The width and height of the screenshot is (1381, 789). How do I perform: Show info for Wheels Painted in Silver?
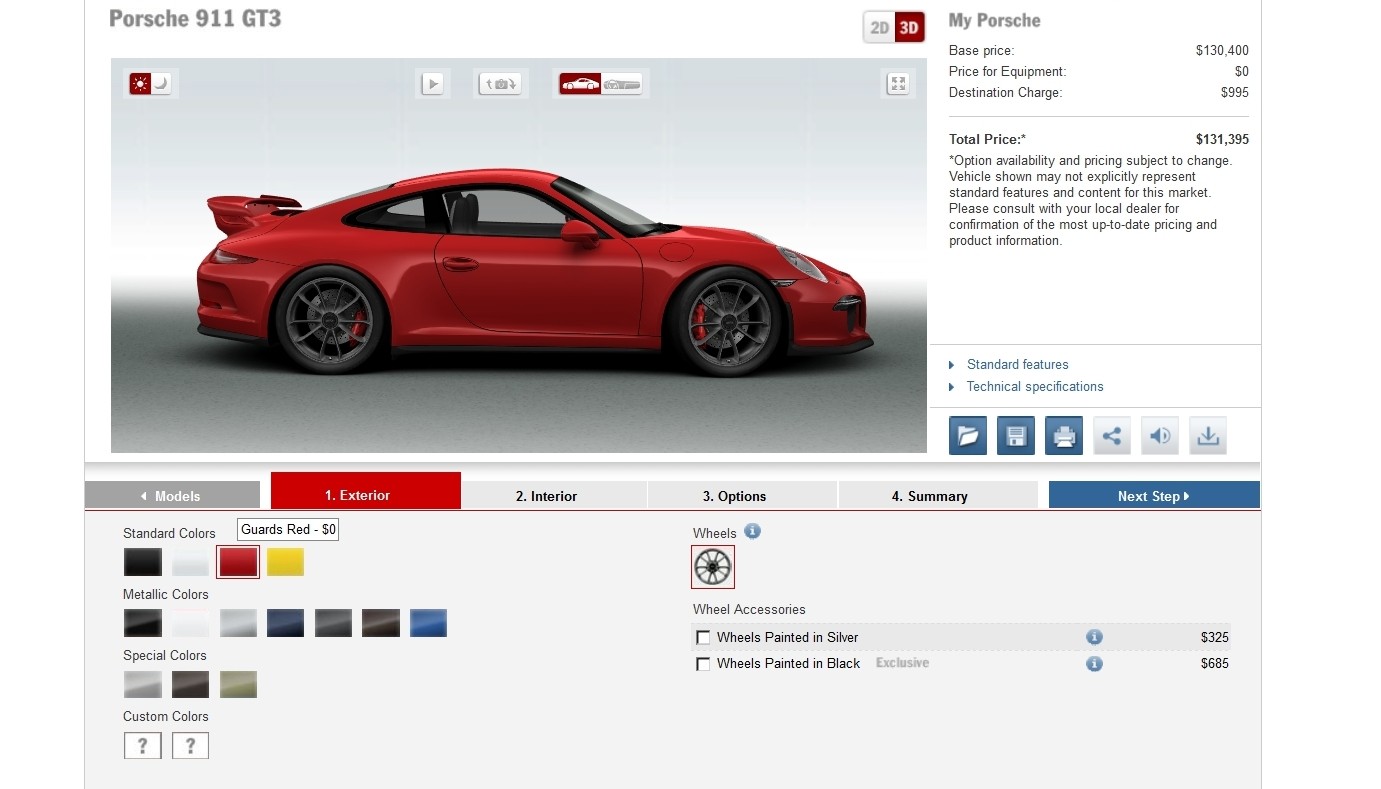point(1094,637)
